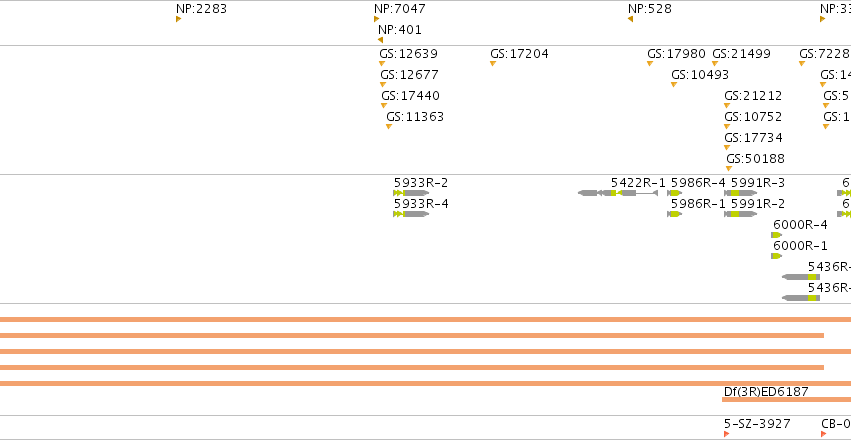851x440 pixels.
Task: Open the GS:17204 label
Action: 519,54
